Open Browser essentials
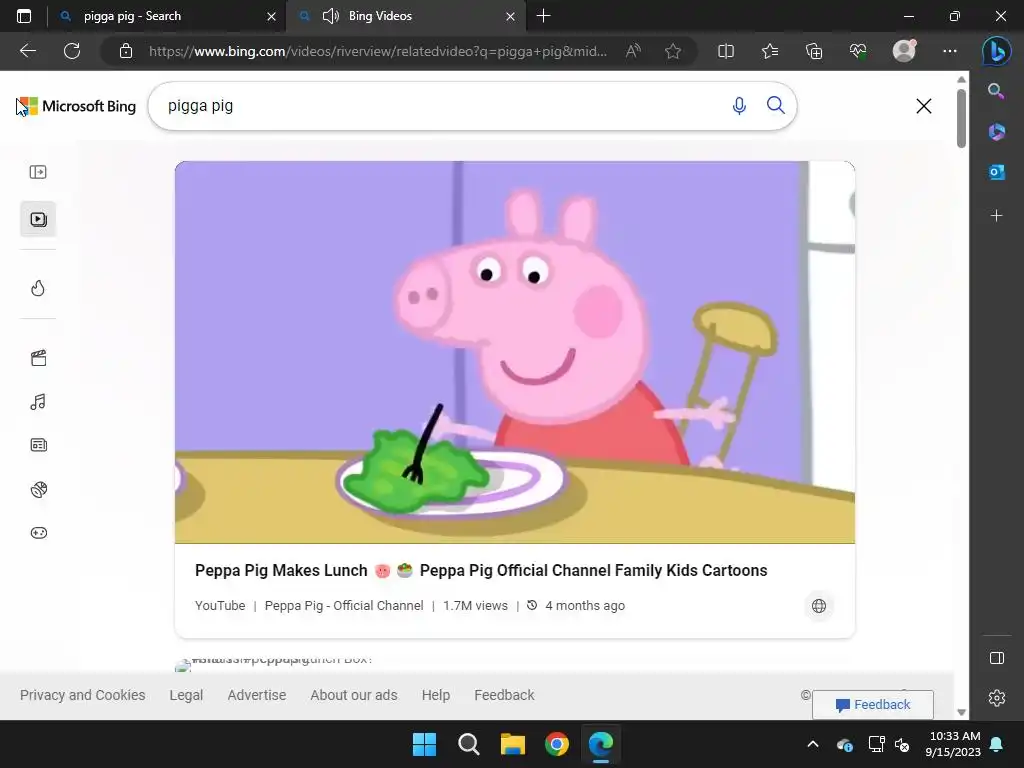 coord(858,51)
